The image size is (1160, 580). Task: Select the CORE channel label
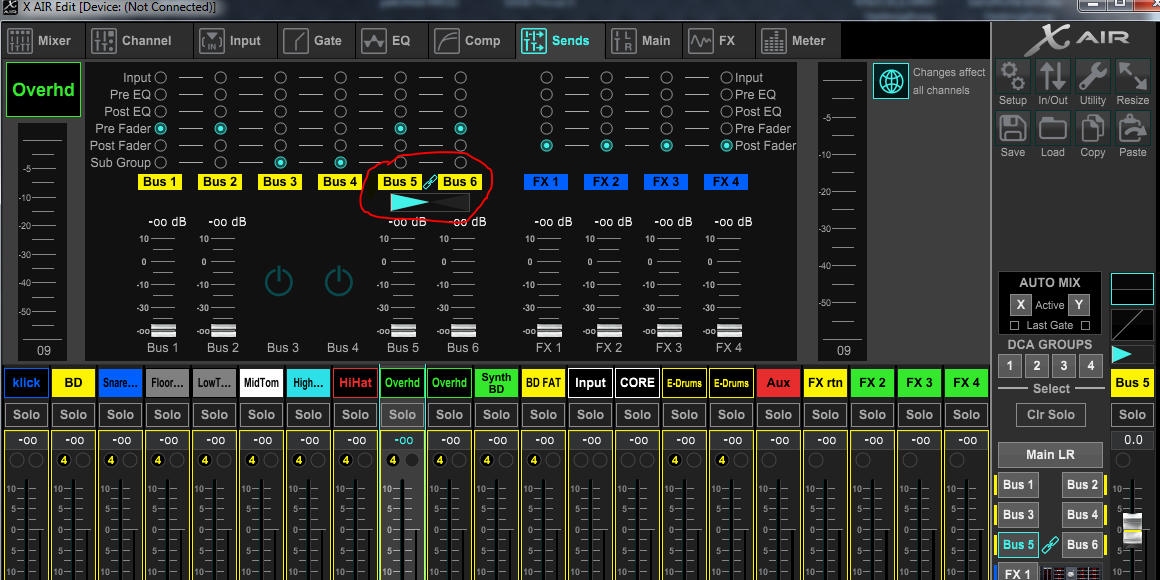click(x=637, y=383)
